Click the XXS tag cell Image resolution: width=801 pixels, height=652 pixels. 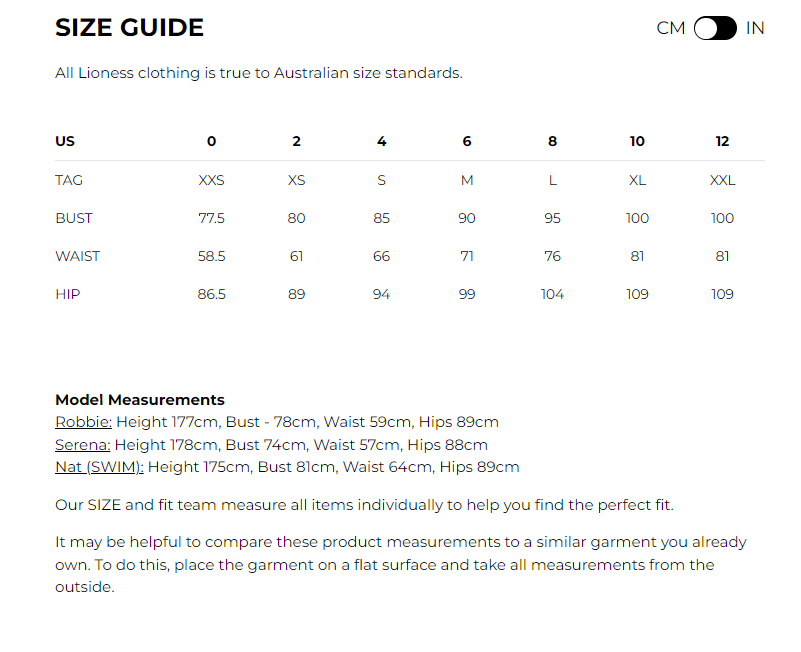(x=211, y=180)
